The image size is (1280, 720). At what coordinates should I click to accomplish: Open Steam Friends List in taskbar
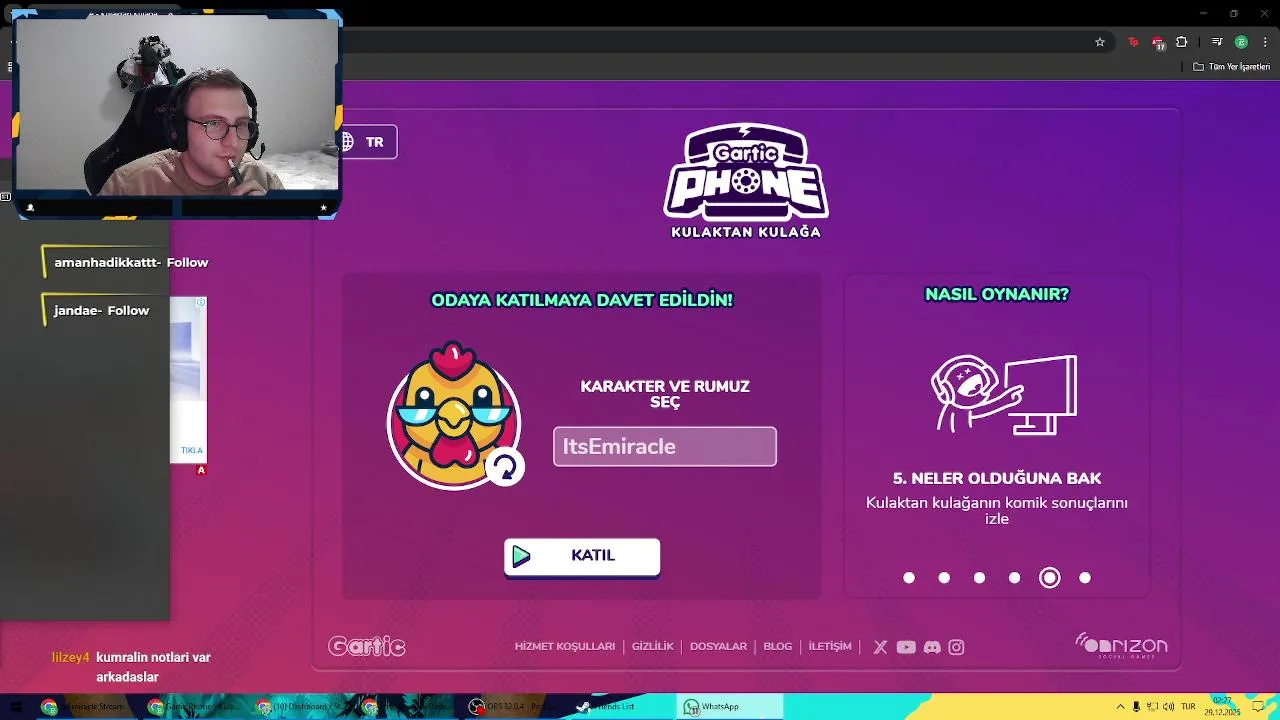tap(621, 707)
